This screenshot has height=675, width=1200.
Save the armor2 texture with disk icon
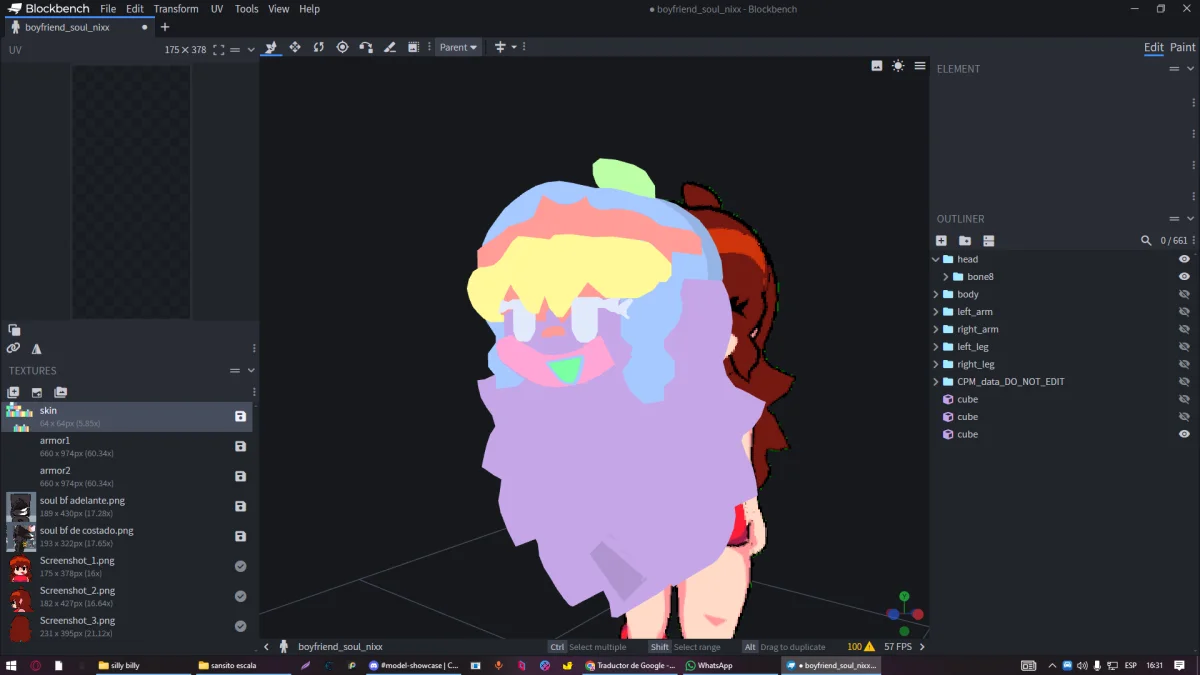pyautogui.click(x=240, y=477)
